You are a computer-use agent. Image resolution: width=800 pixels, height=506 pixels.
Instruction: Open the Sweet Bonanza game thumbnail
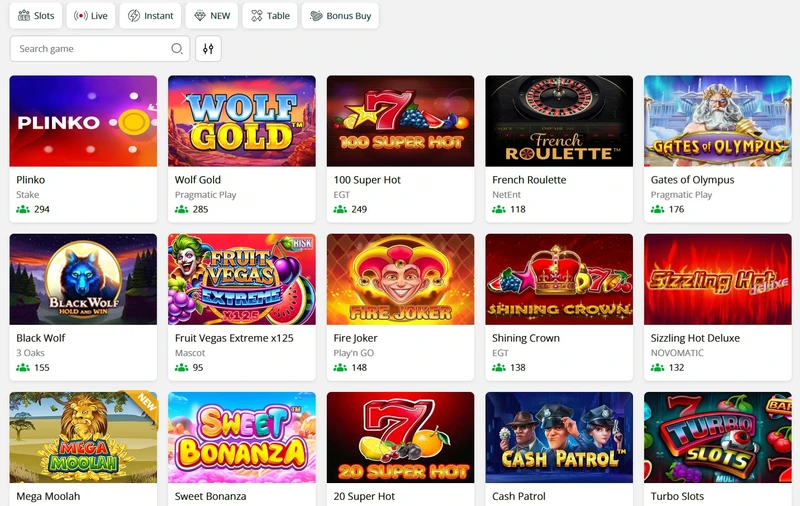242,437
